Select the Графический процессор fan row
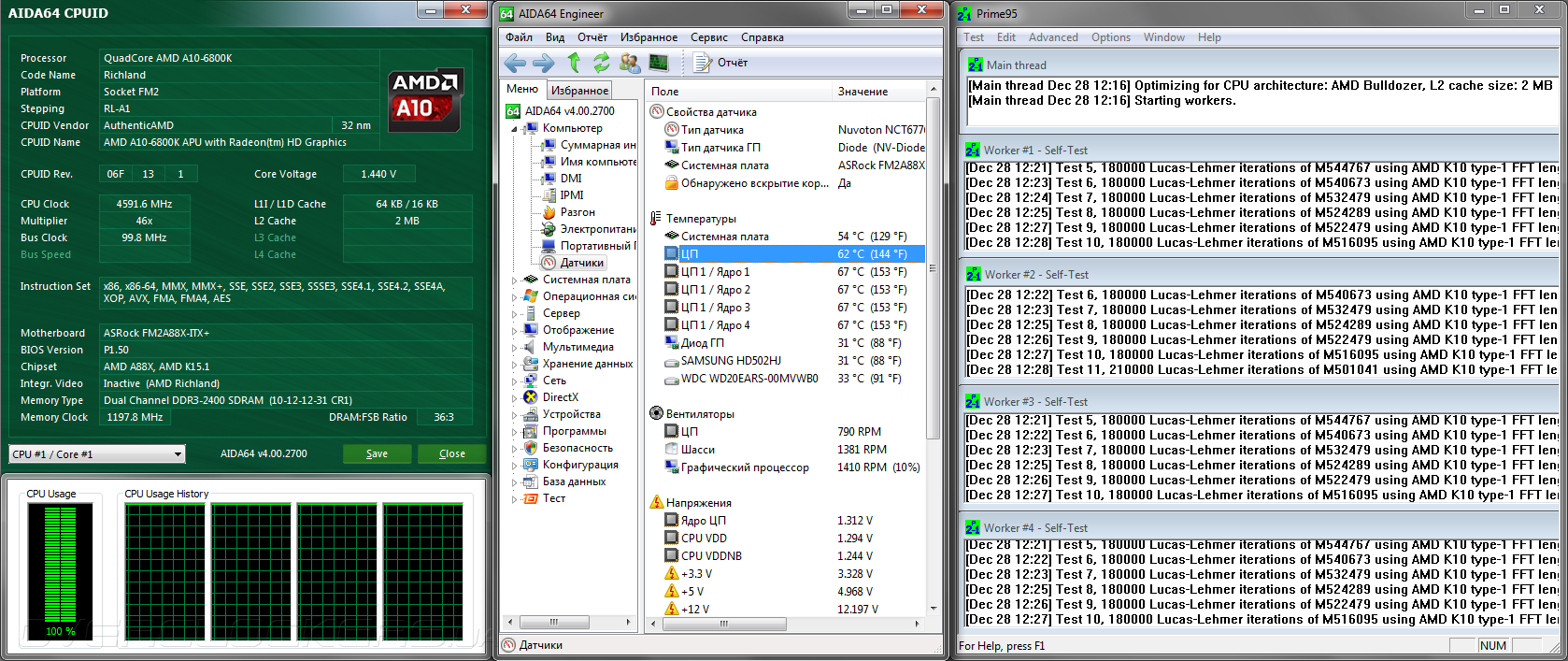This screenshot has width=1568, height=661. tap(793, 467)
